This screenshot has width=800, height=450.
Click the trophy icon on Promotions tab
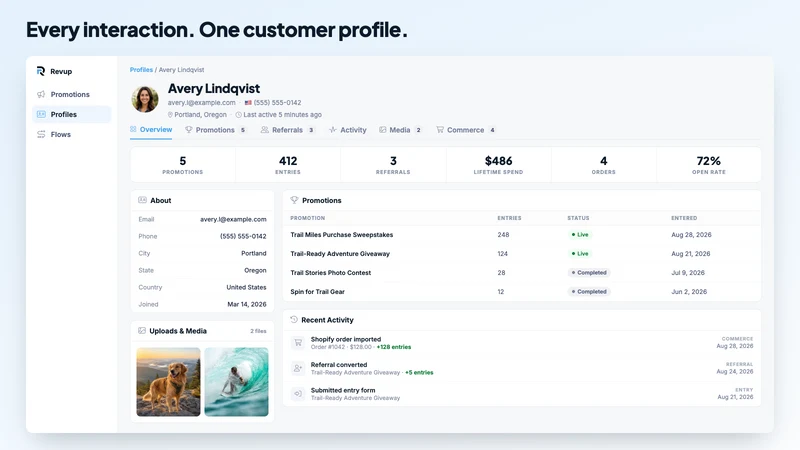click(x=189, y=130)
